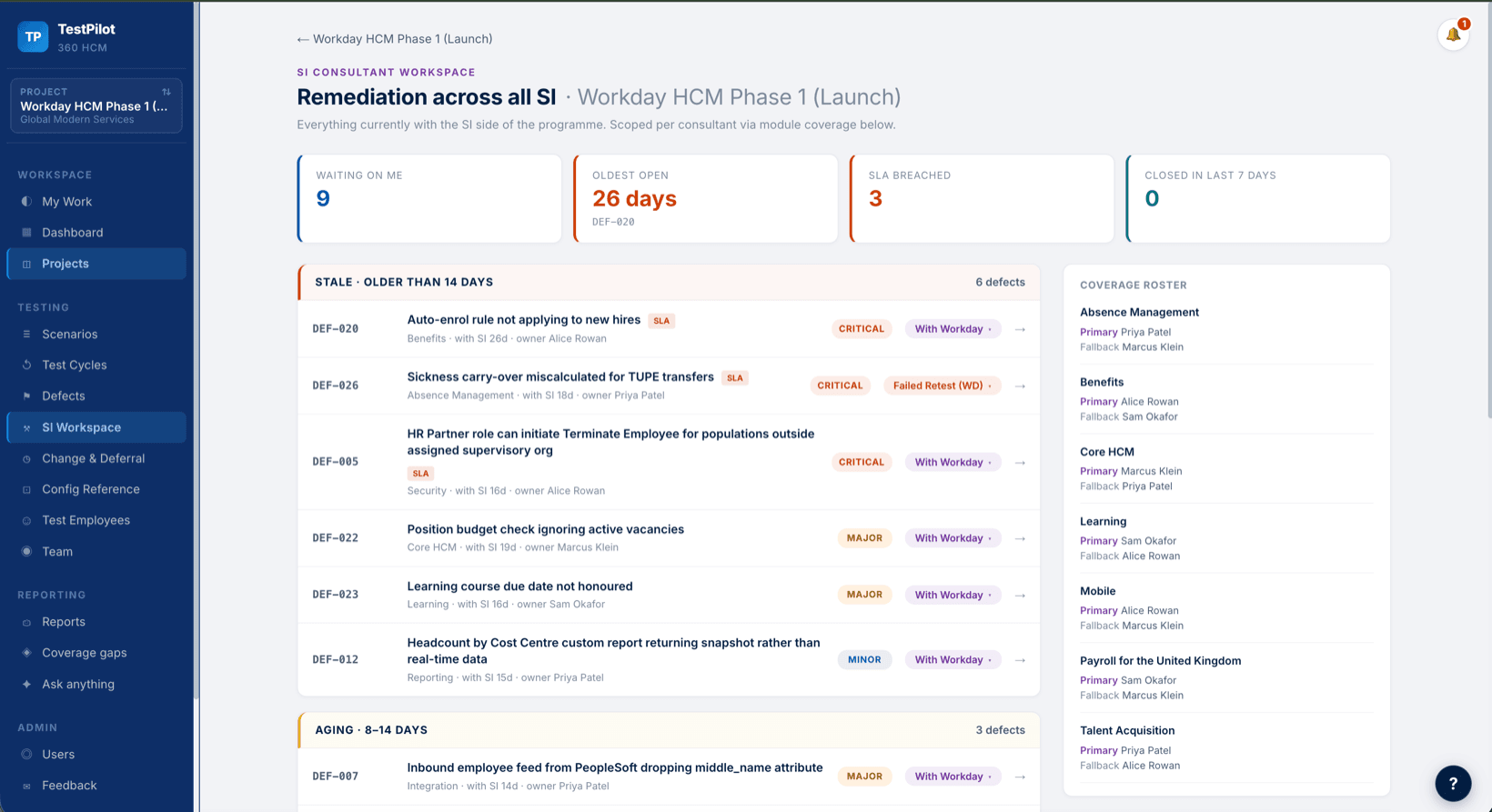
Task: Open DEF-023 via its row arrow
Action: tap(1020, 595)
